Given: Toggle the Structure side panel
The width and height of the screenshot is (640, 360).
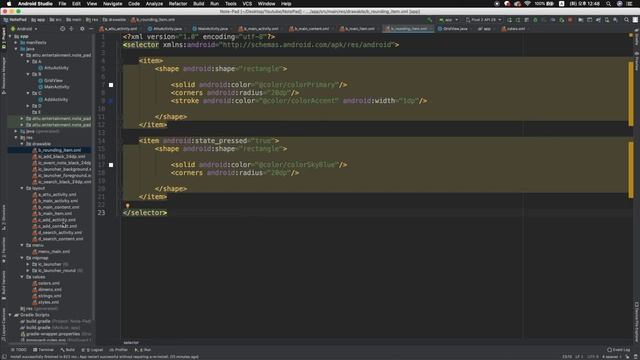Looking at the screenshot, I should pos(4,217).
